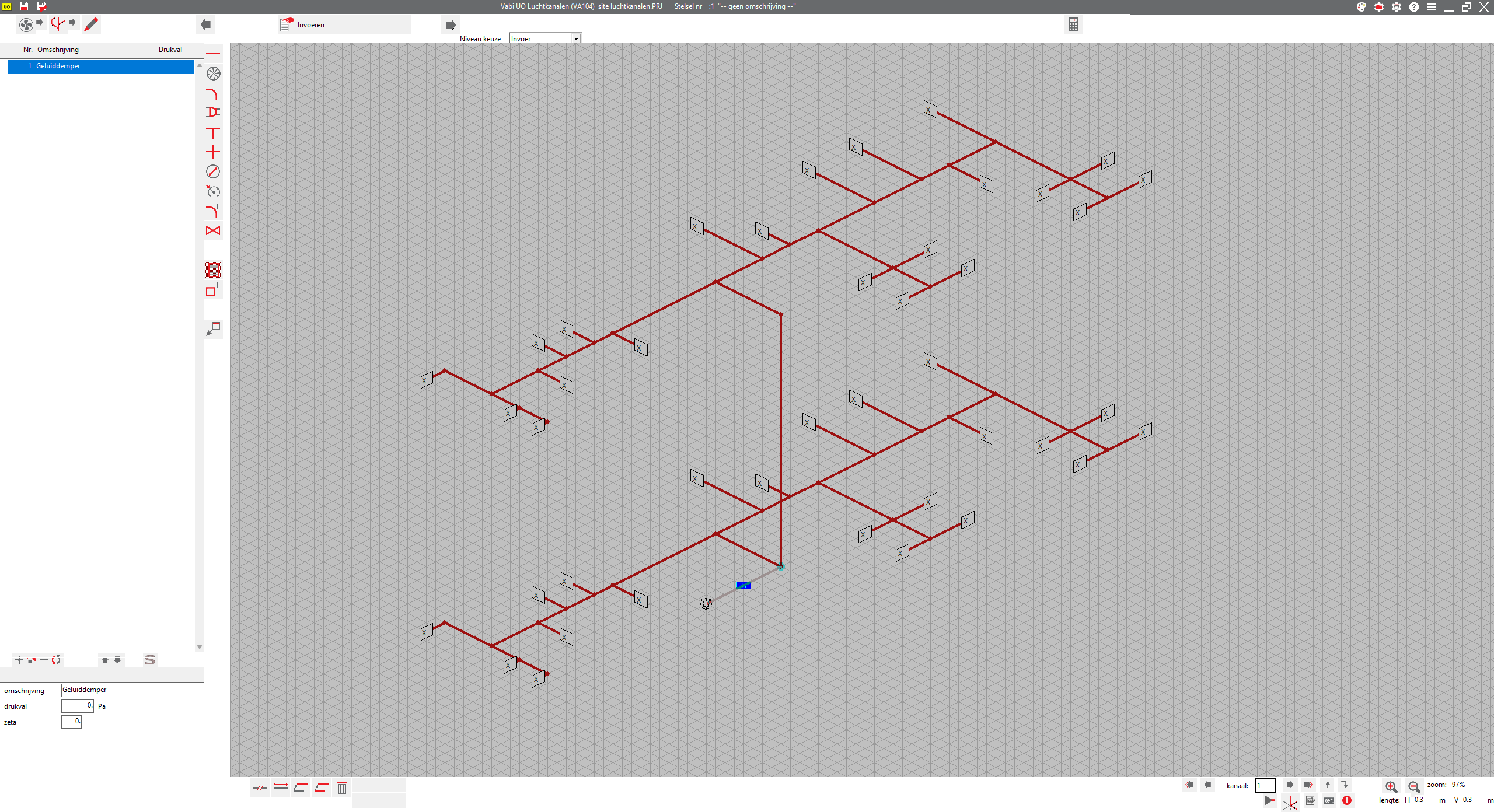Select the valve bowtie tool

(x=213, y=230)
